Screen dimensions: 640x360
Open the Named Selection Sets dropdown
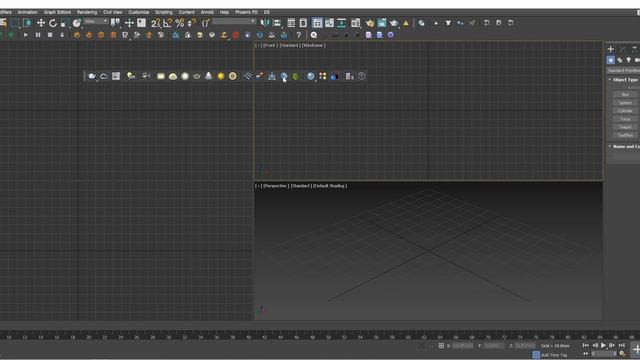click(234, 21)
